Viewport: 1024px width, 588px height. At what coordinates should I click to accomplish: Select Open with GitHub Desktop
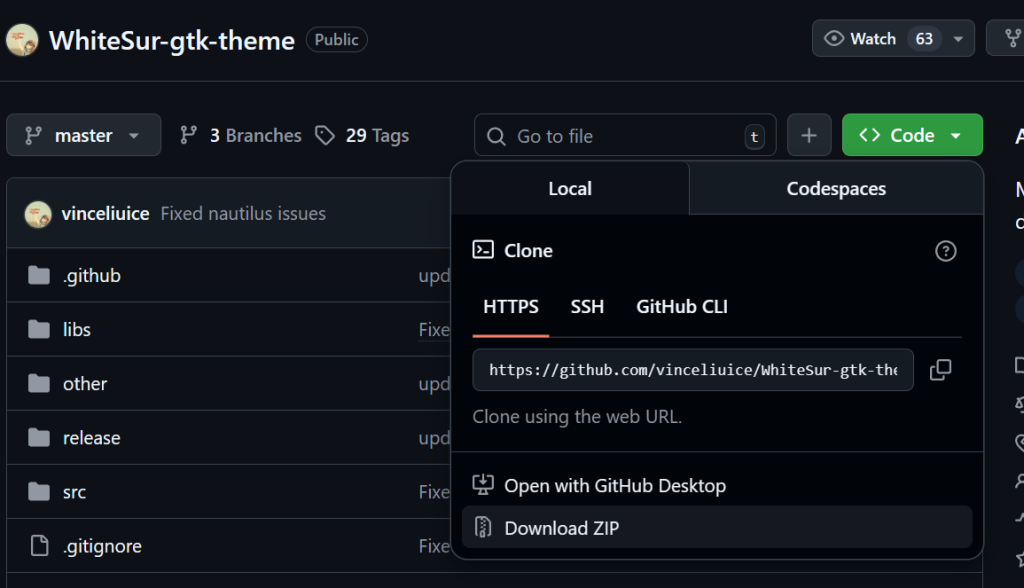(615, 486)
